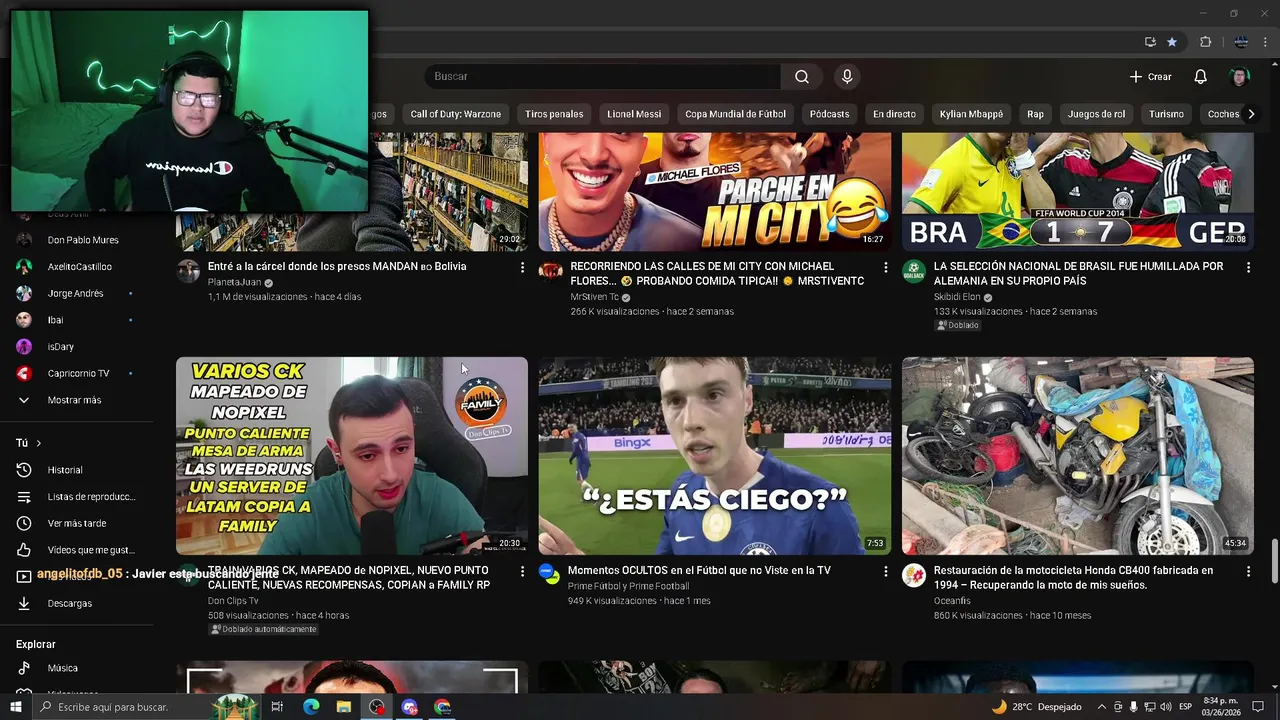The height and width of the screenshot is (720, 1280).
Task: Expand the Tú section chevron
Action: point(39,443)
